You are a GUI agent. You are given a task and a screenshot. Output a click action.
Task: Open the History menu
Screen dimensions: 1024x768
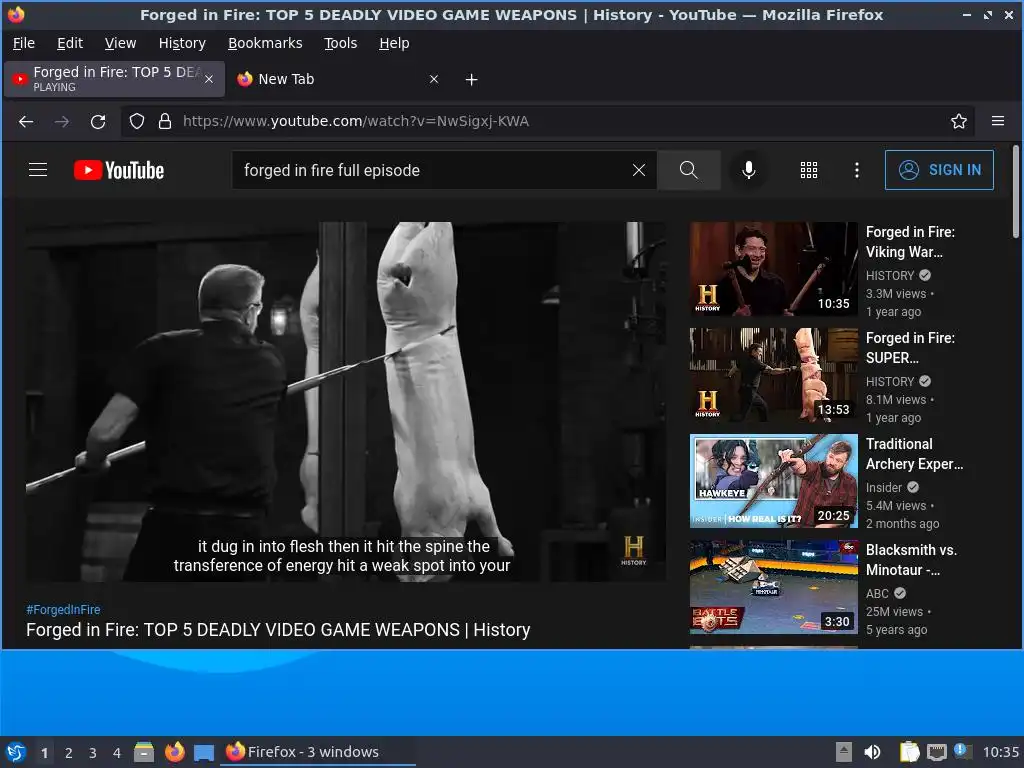(x=182, y=43)
